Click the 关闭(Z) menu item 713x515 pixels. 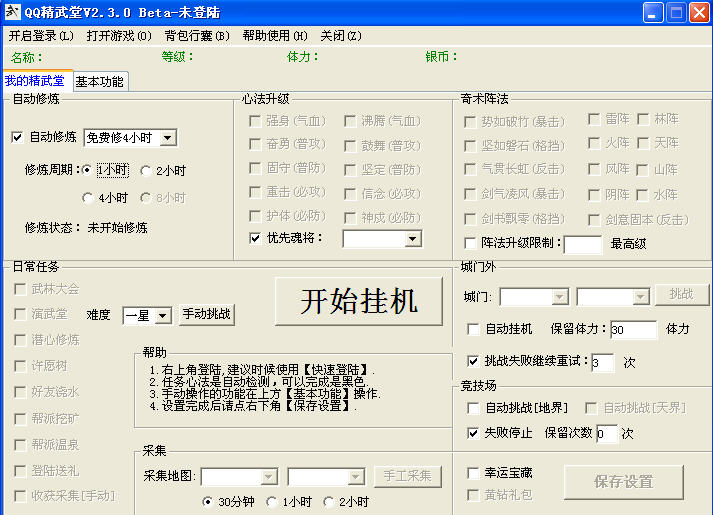pos(341,36)
